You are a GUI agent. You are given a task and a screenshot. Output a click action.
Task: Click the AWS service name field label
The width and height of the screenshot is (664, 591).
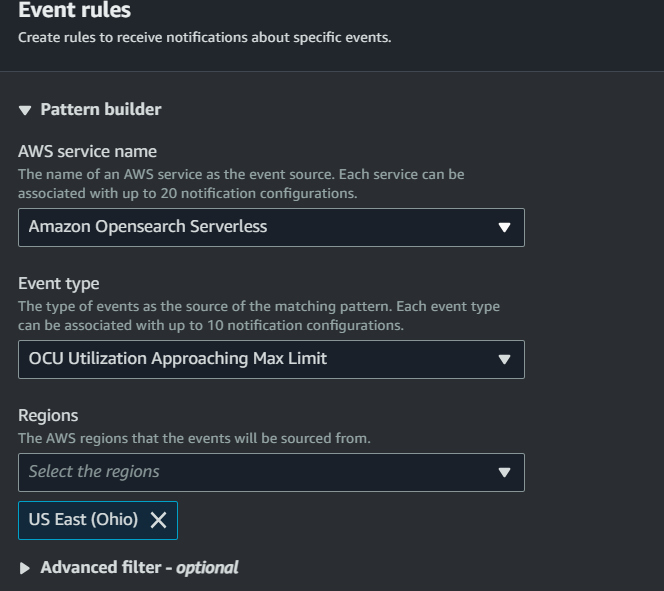(87, 151)
